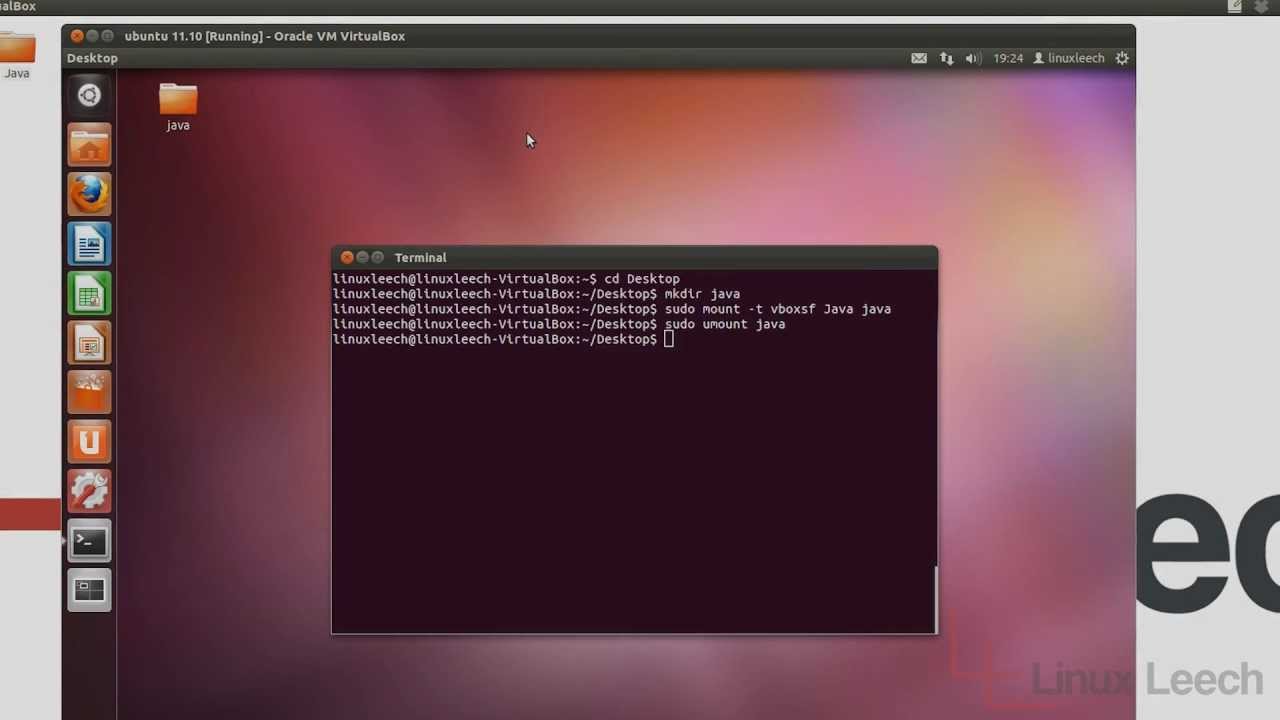This screenshot has width=1280, height=720.
Task: Open the Home Folder launcher icon
Action: tap(89, 145)
